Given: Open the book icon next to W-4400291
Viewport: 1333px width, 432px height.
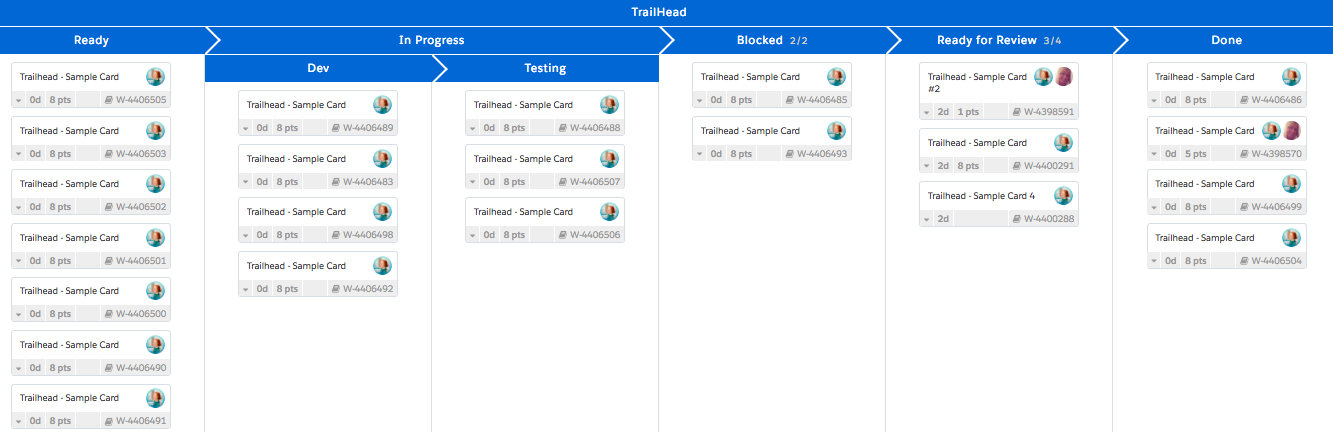Looking at the screenshot, I should click(x=1017, y=166).
